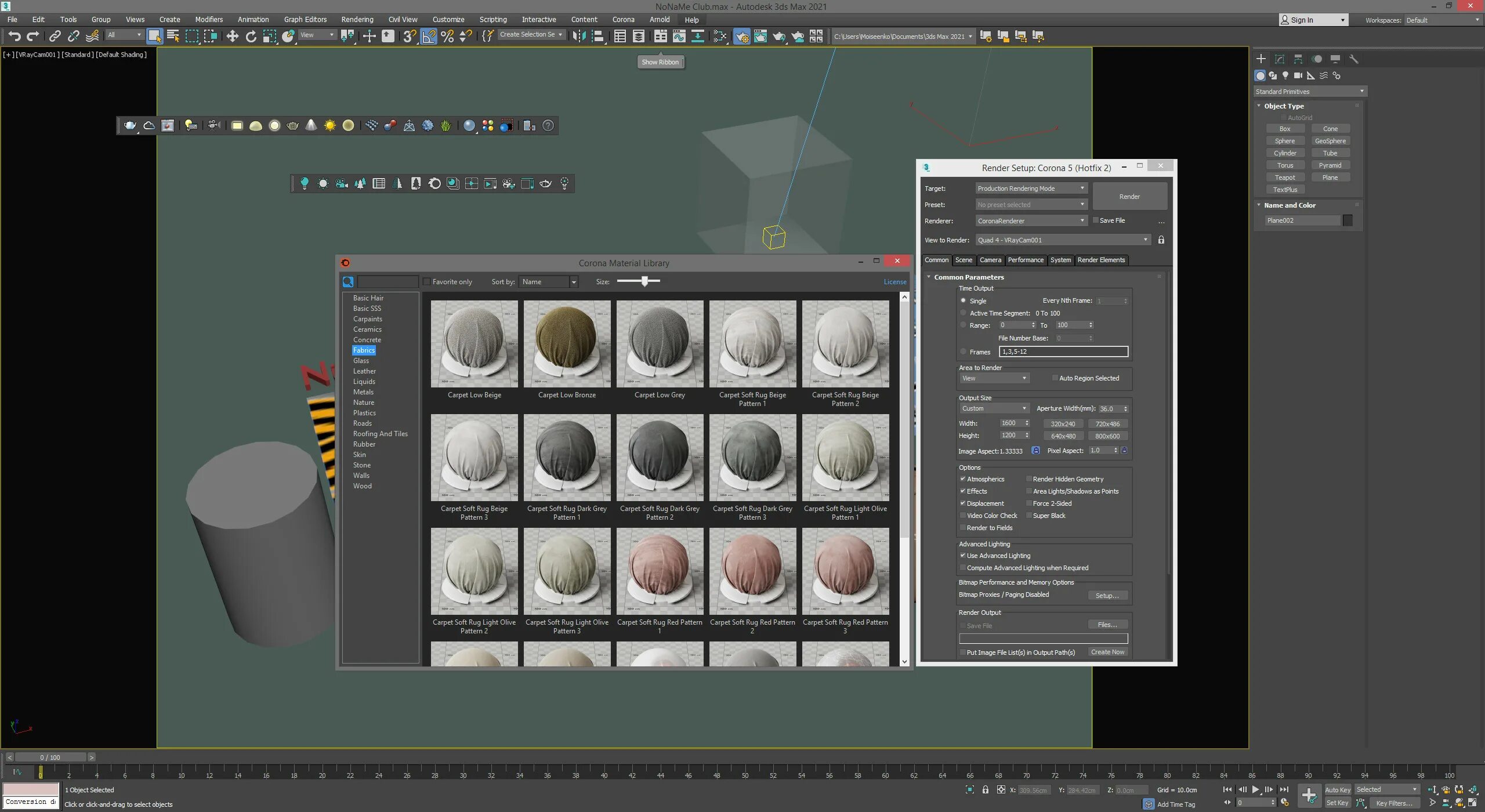Image resolution: width=1485 pixels, height=812 pixels.
Task: Create a Teapot primitive object
Action: [1284, 177]
